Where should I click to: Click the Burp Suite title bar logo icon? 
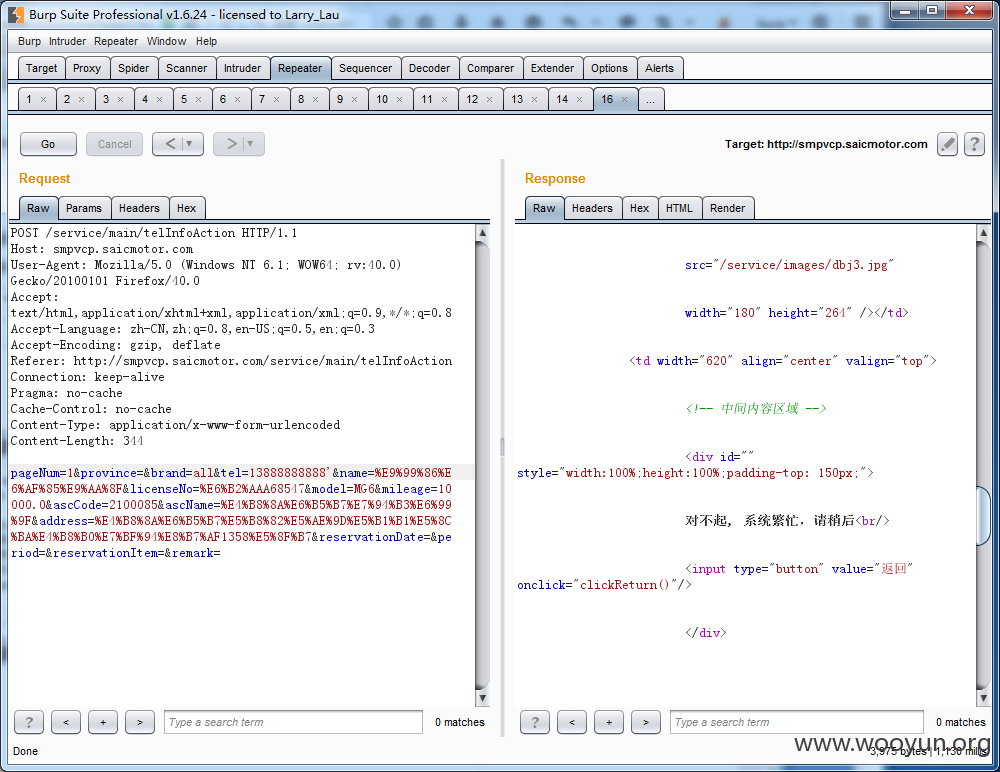pos(17,14)
